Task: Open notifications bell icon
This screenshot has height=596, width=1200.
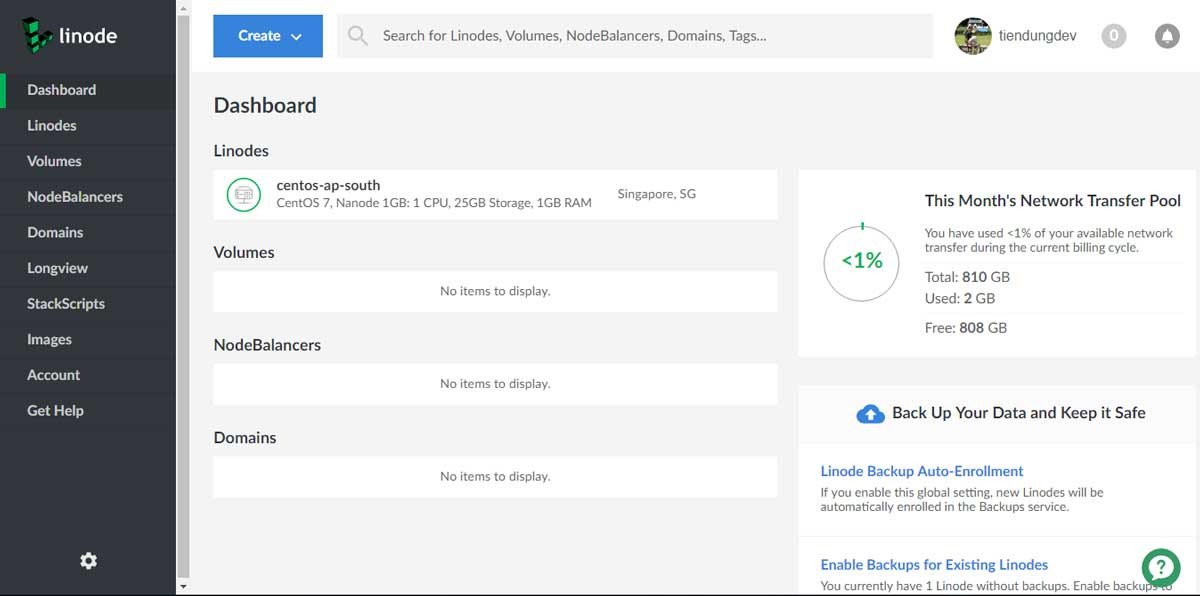Action: [1167, 36]
